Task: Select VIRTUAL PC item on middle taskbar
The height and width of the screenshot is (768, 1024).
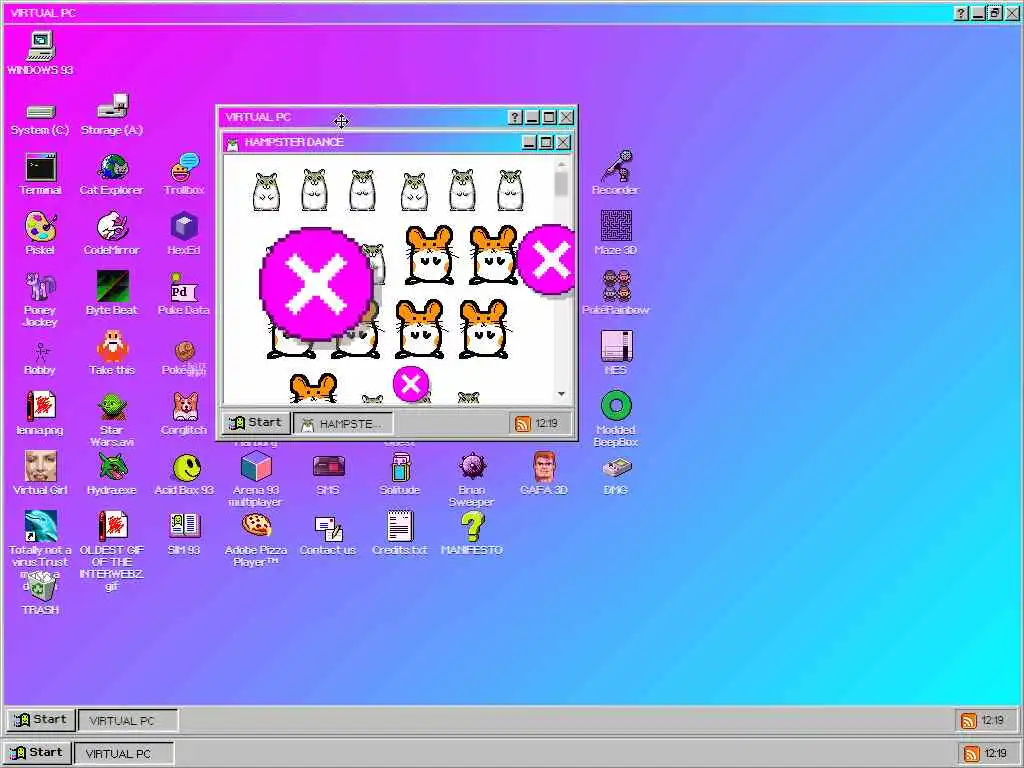Action: (x=128, y=720)
